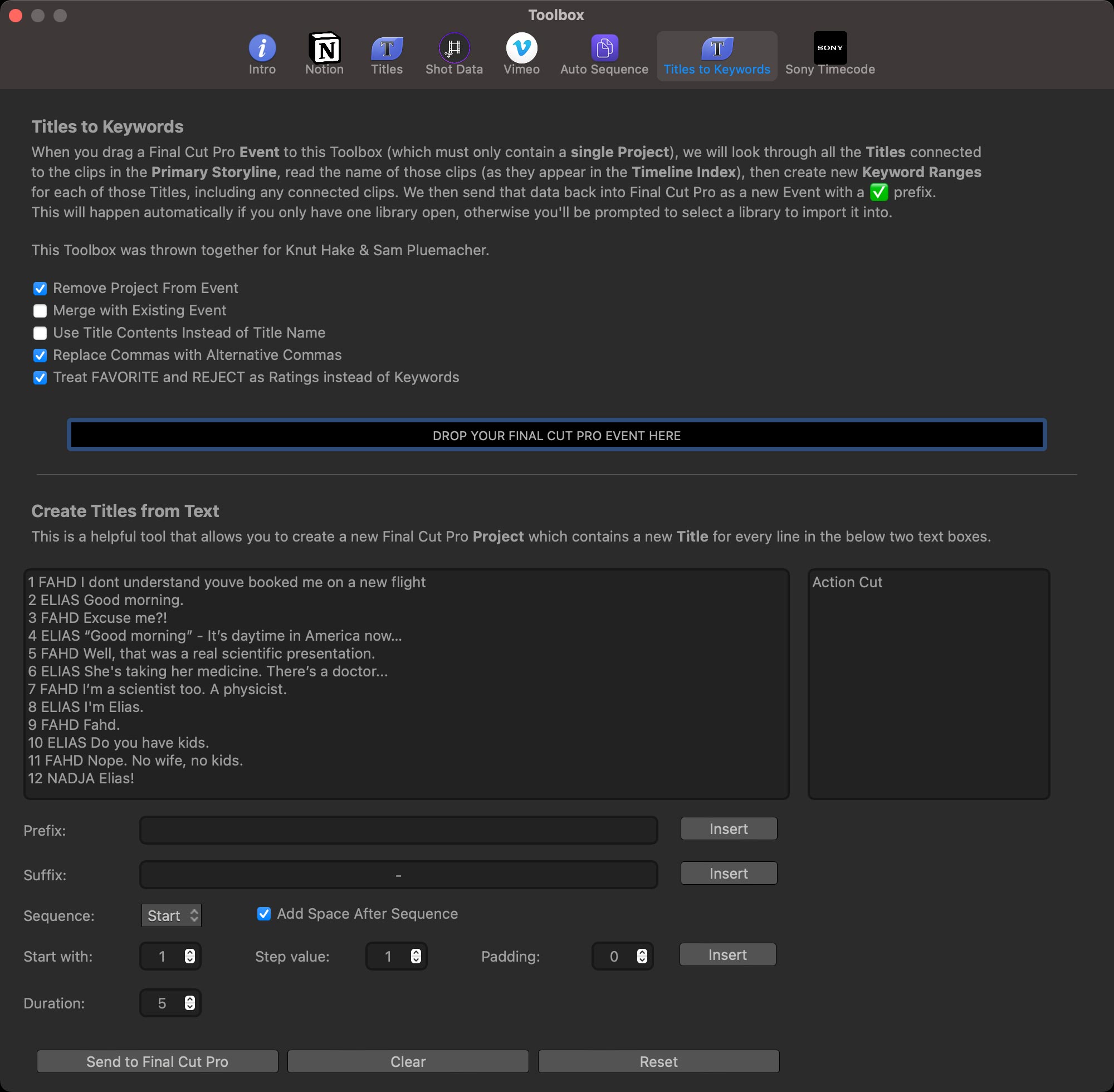Click the Drop Your Final Cut Pro Event area
The height and width of the screenshot is (1092, 1114).
(x=556, y=435)
